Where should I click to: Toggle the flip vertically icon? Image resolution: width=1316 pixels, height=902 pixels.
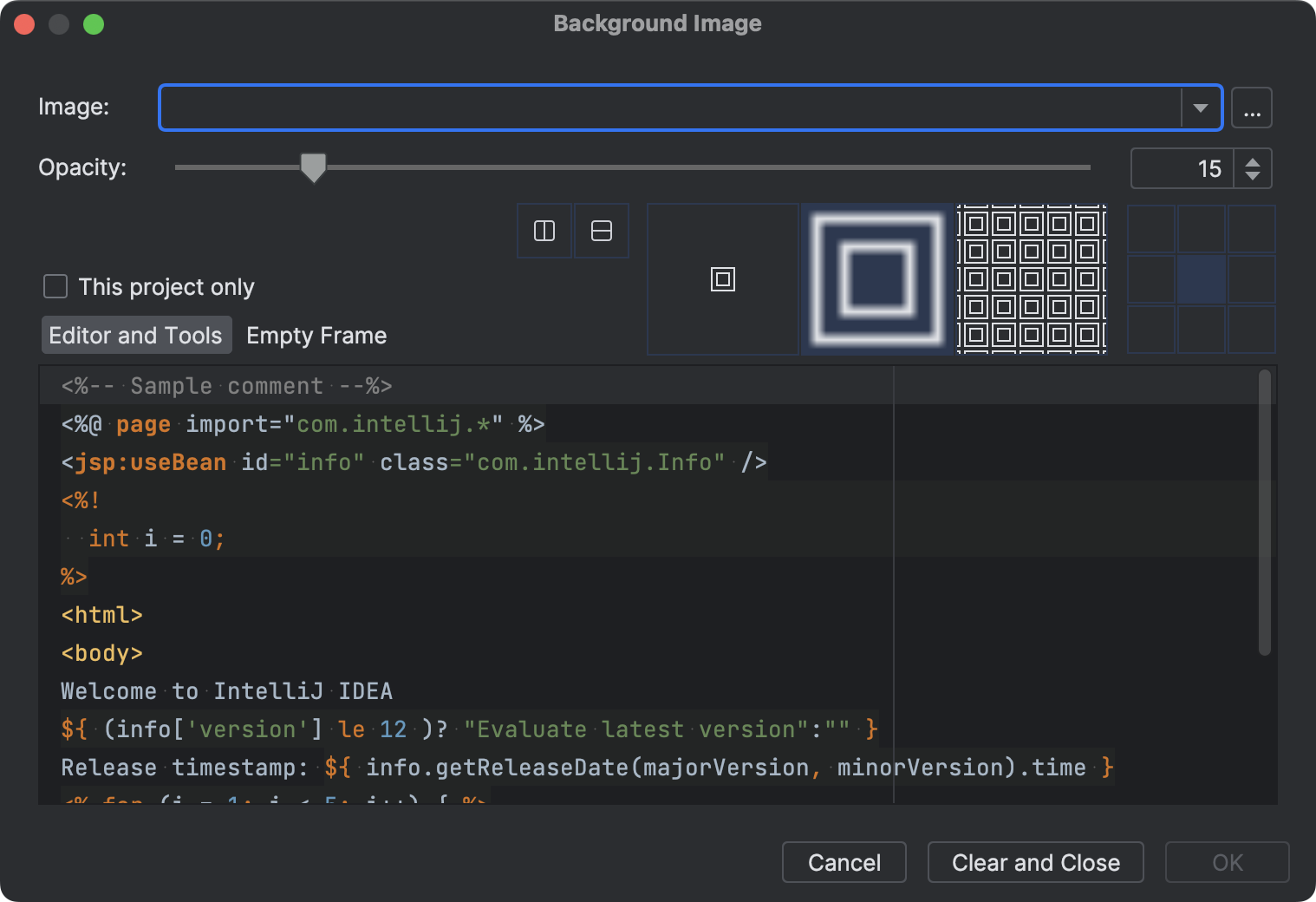(x=601, y=231)
